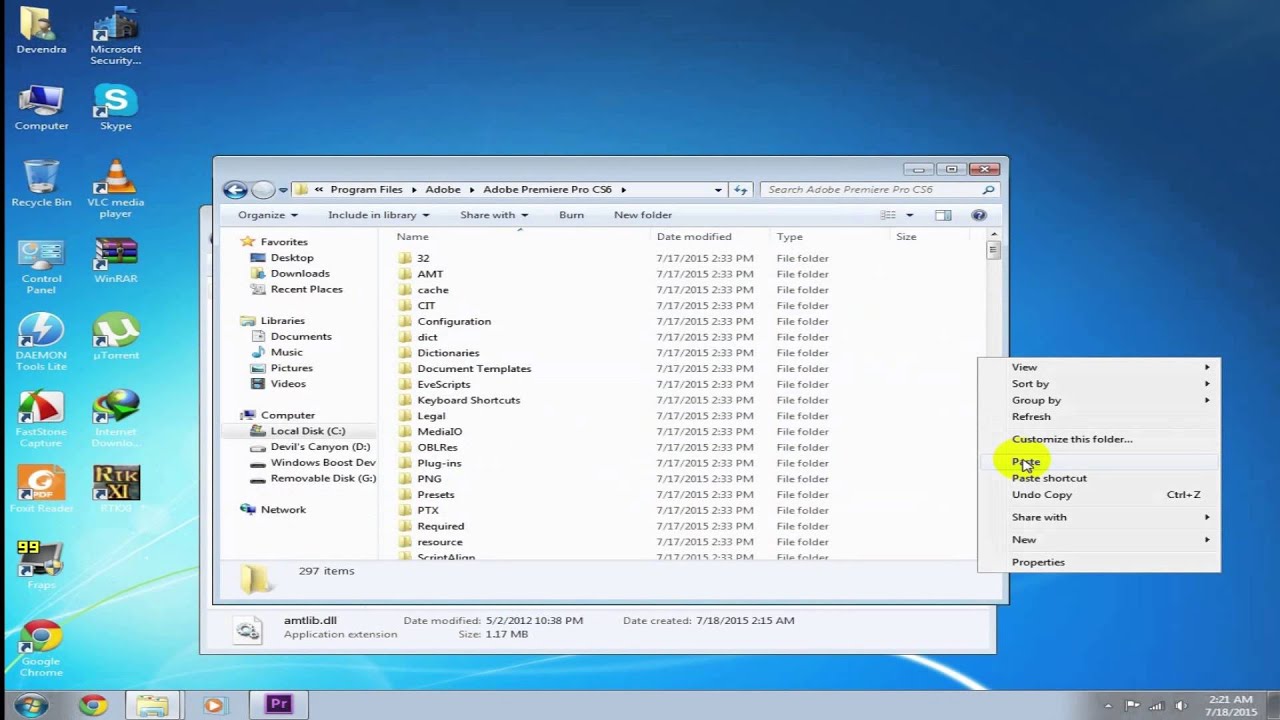Open the Computer desktop icon
This screenshot has width=1280, height=720.
[41, 107]
